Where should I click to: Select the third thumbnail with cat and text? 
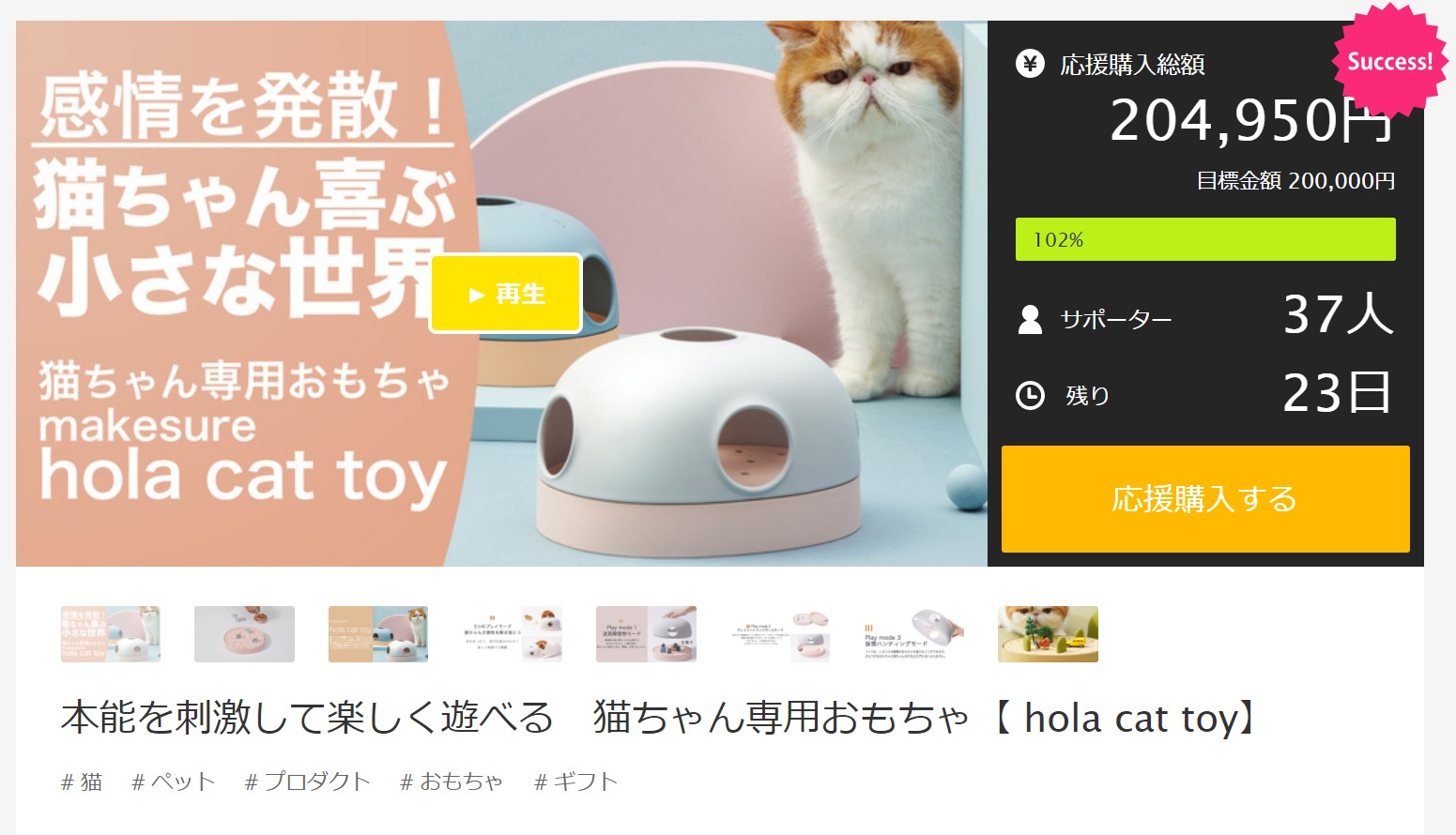pyautogui.click(x=378, y=634)
